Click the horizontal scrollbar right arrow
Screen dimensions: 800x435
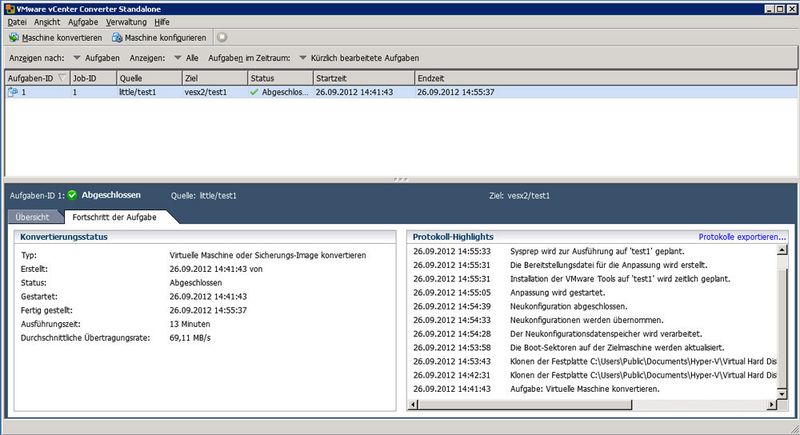pyautogui.click(x=771, y=404)
